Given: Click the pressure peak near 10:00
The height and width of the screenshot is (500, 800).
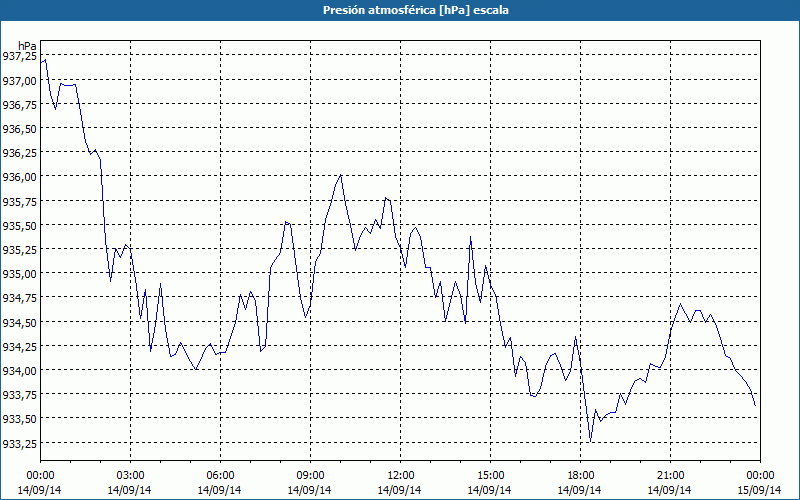Looking at the screenshot, I should [x=340, y=175].
